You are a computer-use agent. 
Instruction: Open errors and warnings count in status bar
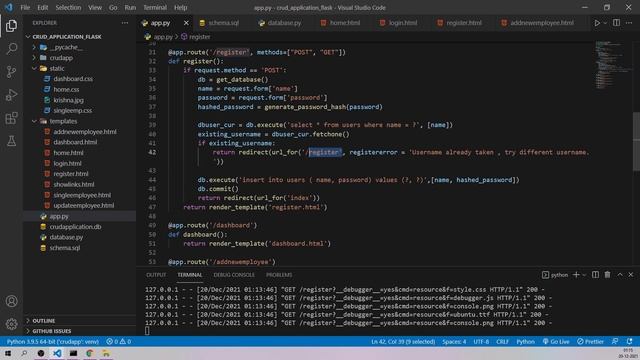click(x=118, y=341)
